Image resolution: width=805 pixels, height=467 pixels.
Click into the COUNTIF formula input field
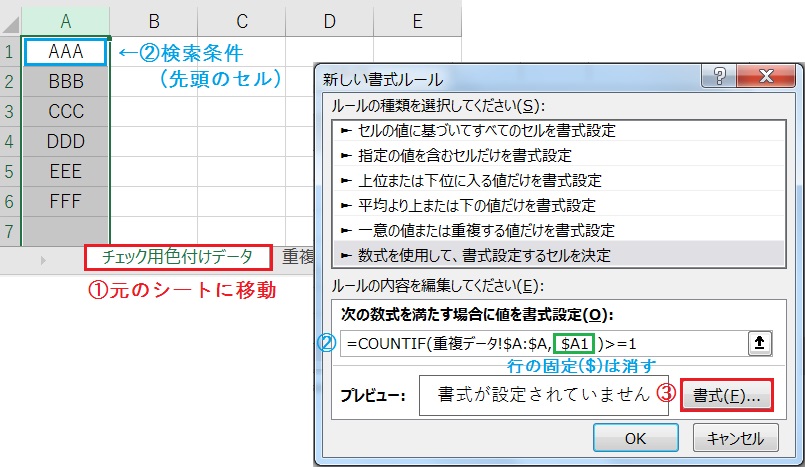click(x=540, y=343)
